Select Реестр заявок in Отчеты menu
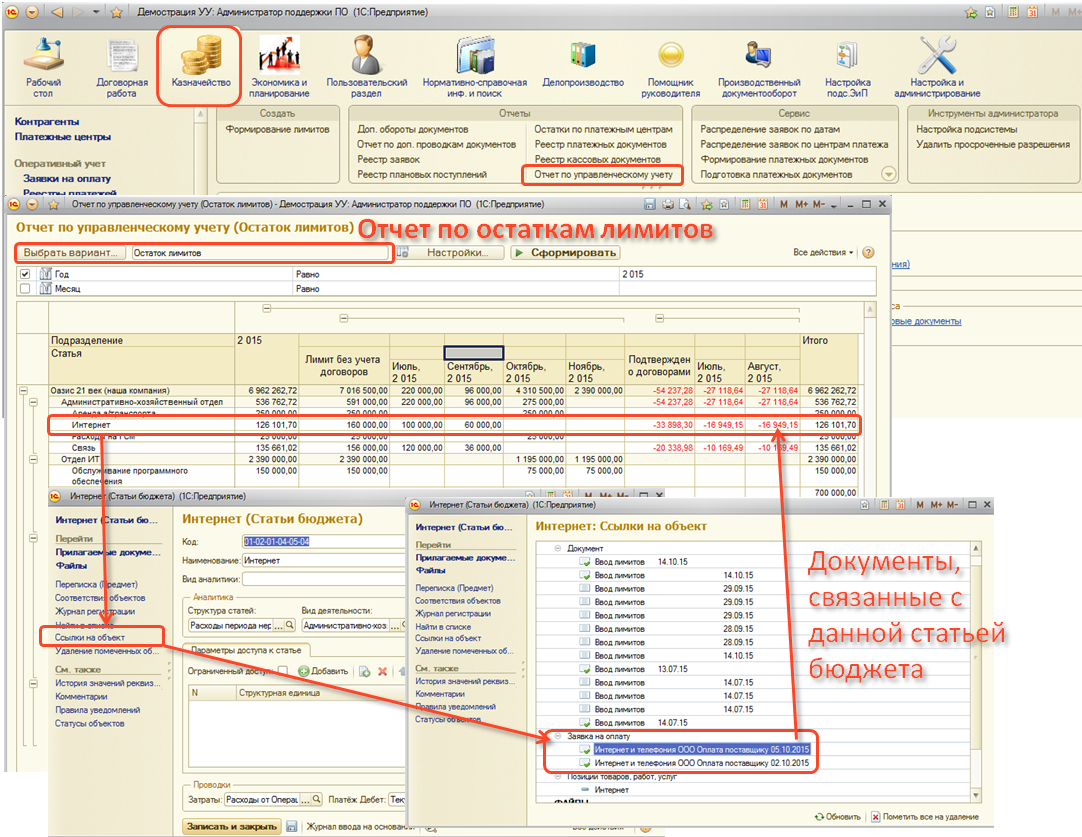 click(x=389, y=159)
